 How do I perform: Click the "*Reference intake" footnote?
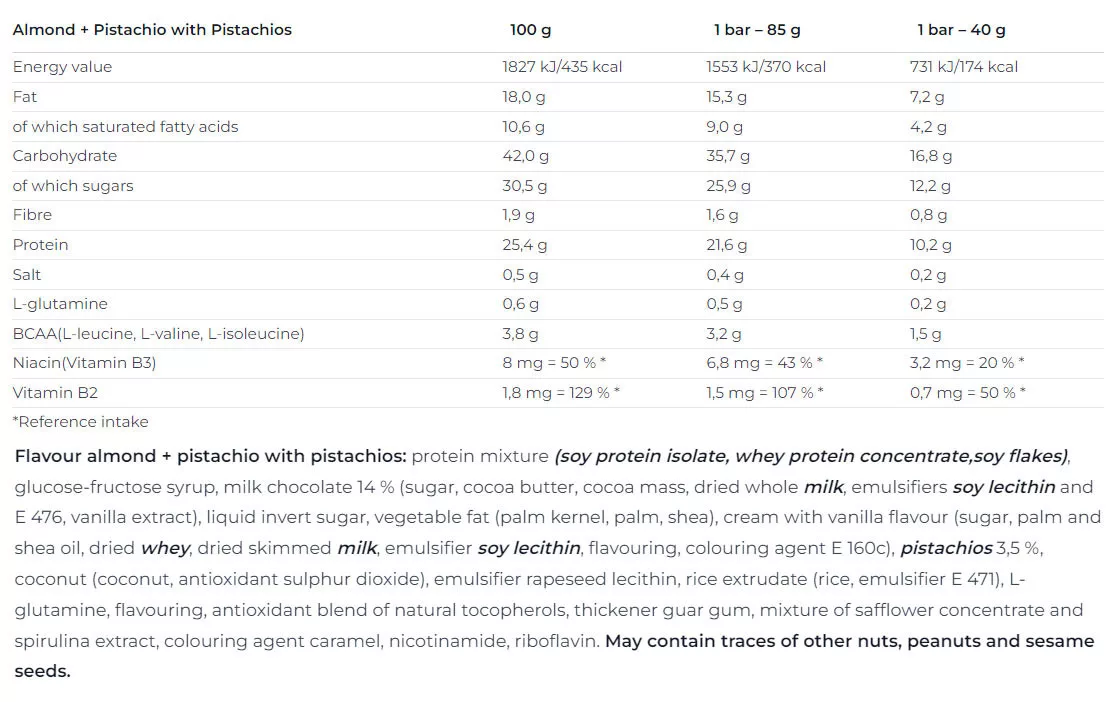point(80,422)
